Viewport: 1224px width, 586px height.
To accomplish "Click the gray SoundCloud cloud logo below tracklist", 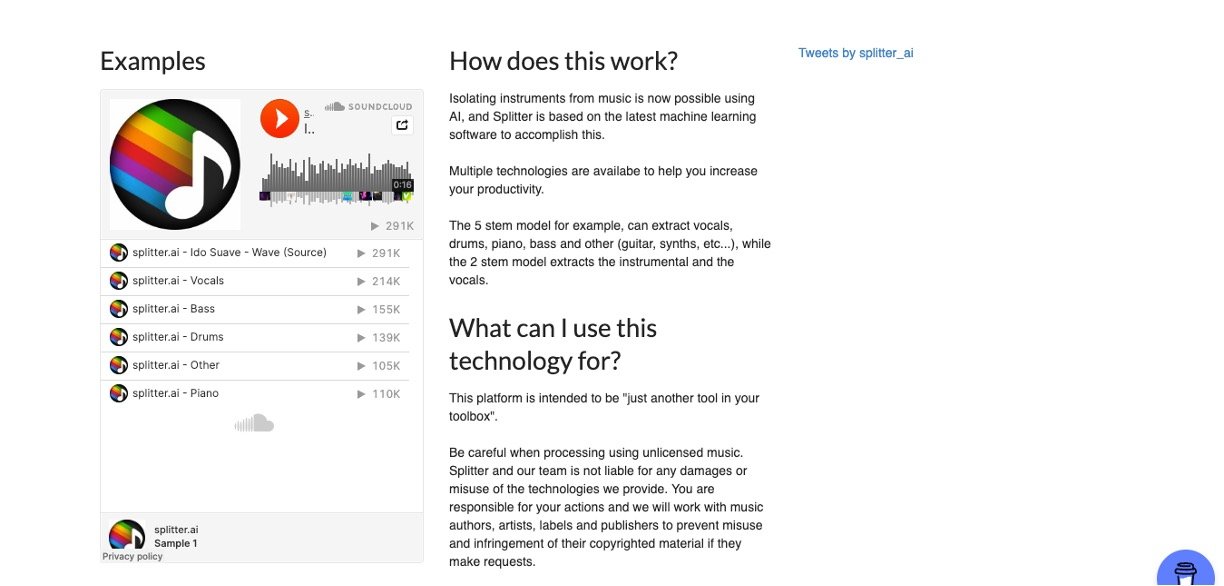I will point(254,424).
